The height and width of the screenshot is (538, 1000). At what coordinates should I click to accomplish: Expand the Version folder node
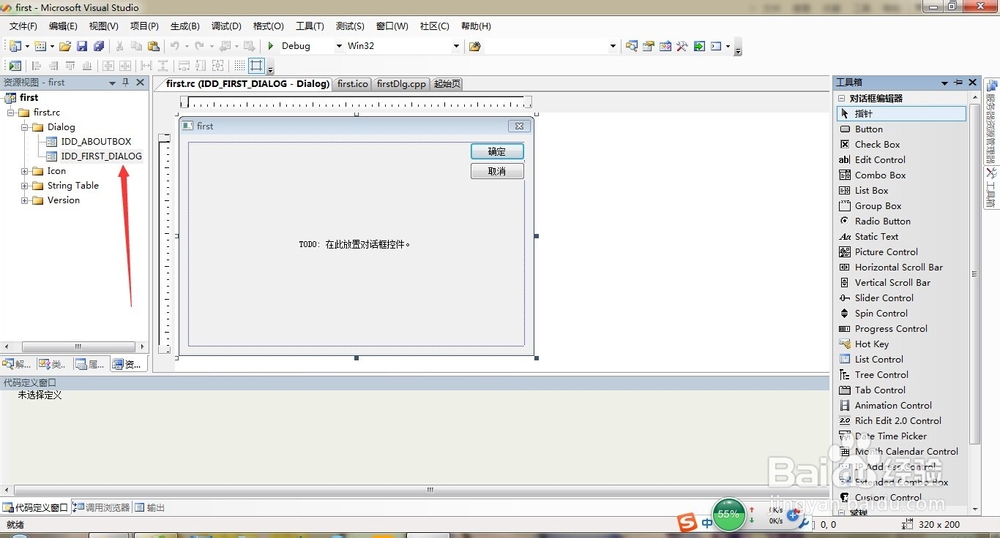tap(24, 200)
